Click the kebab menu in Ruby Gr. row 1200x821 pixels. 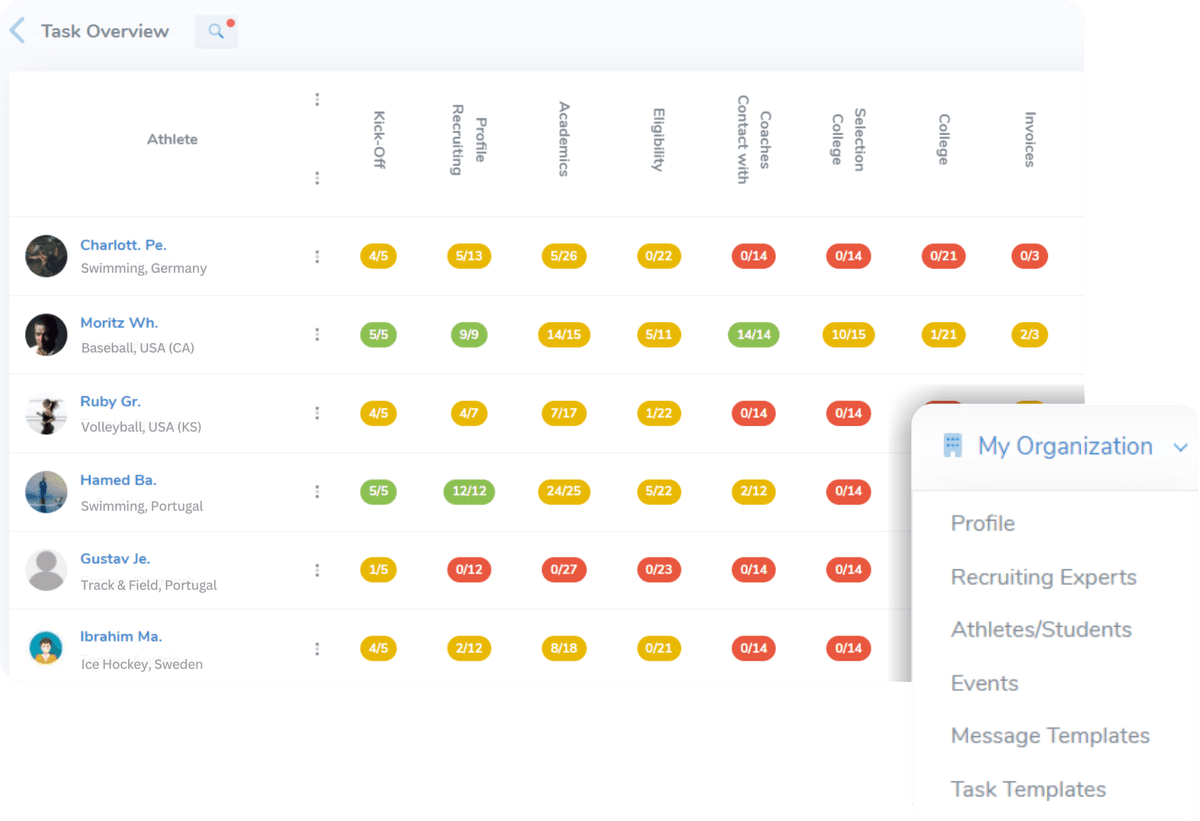click(x=317, y=413)
